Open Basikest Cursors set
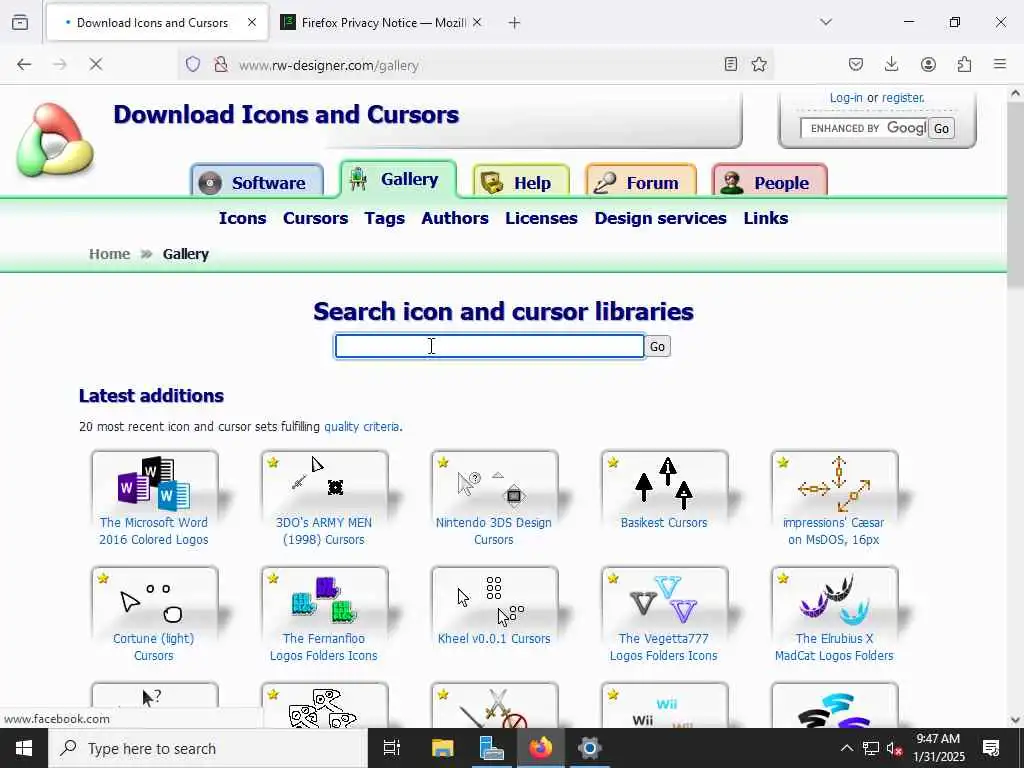 (x=664, y=490)
